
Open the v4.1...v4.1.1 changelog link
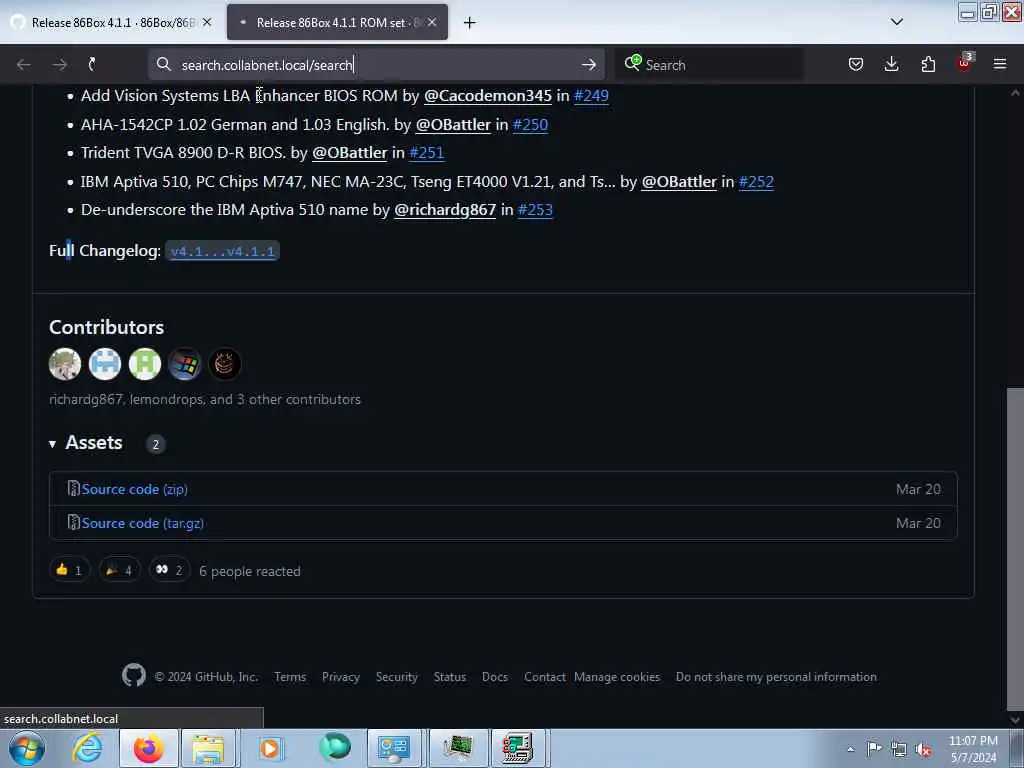click(223, 251)
